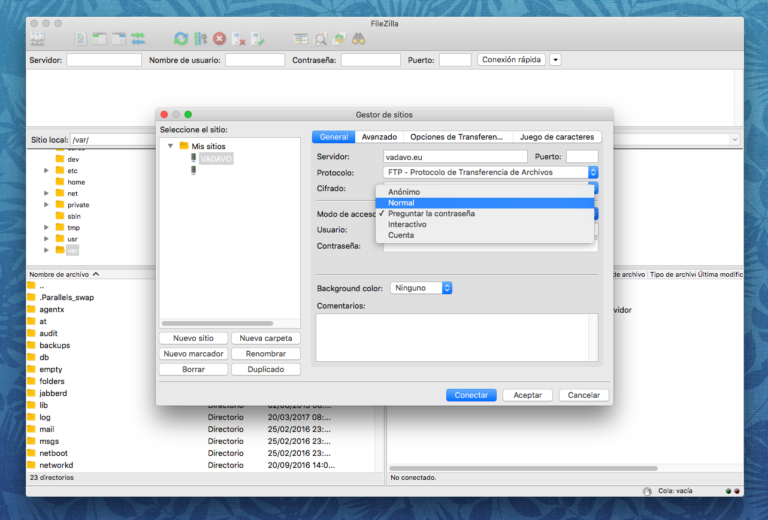This screenshot has width=768, height=520.
Task: Open the Site Manager toolbar icon
Action: point(38,39)
